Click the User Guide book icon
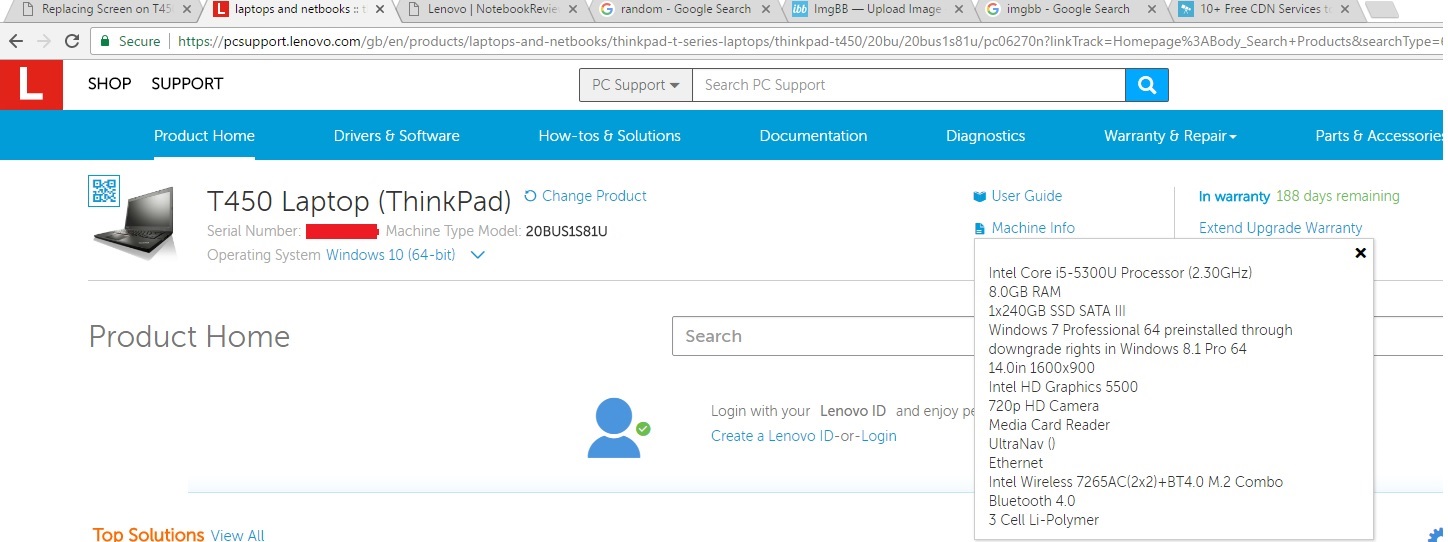This screenshot has width=1448, height=542. click(979, 197)
